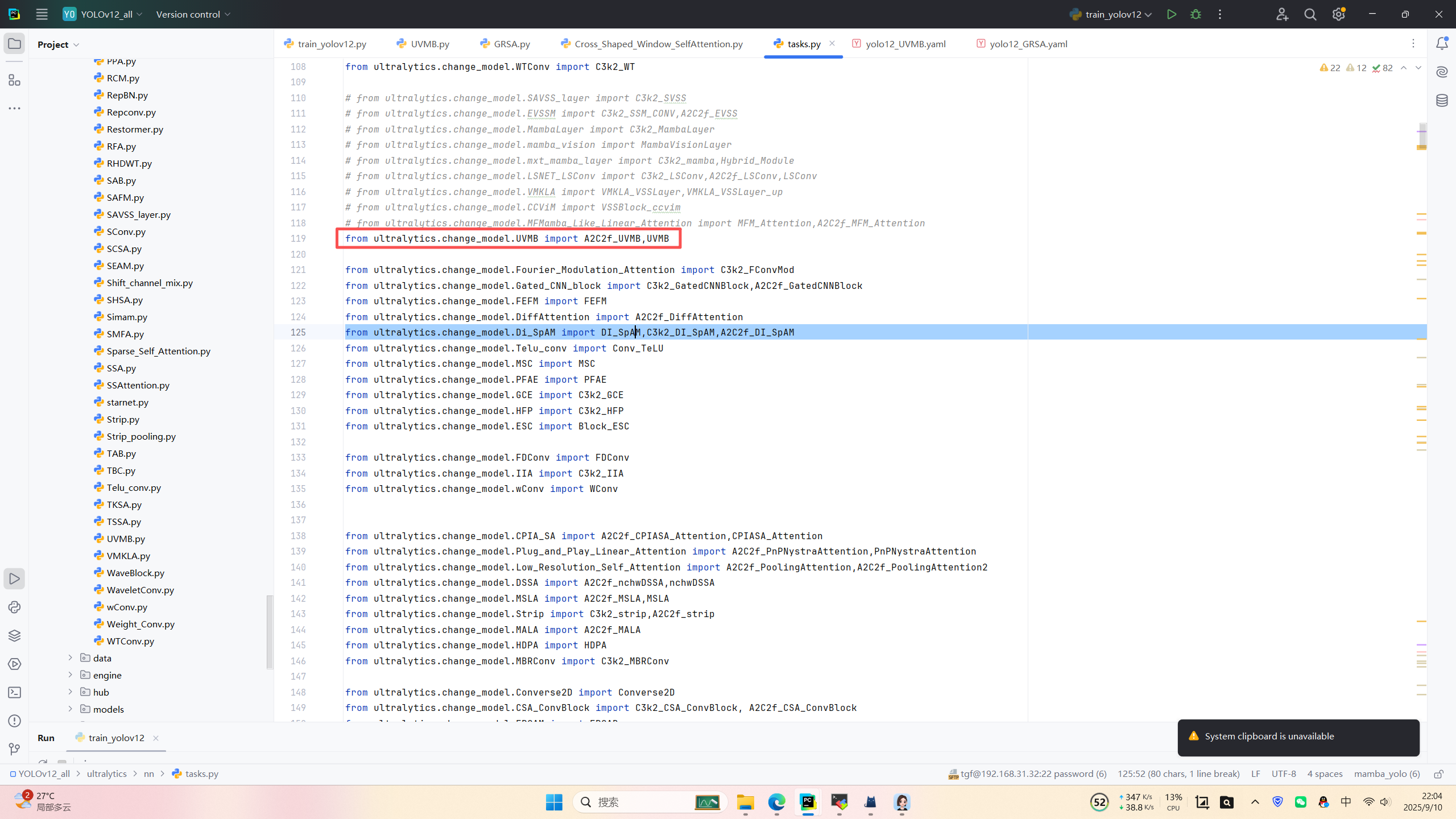Viewport: 1456px width, 819px height.
Task: Open the Problems tool window icon
Action: pyautogui.click(x=14, y=721)
